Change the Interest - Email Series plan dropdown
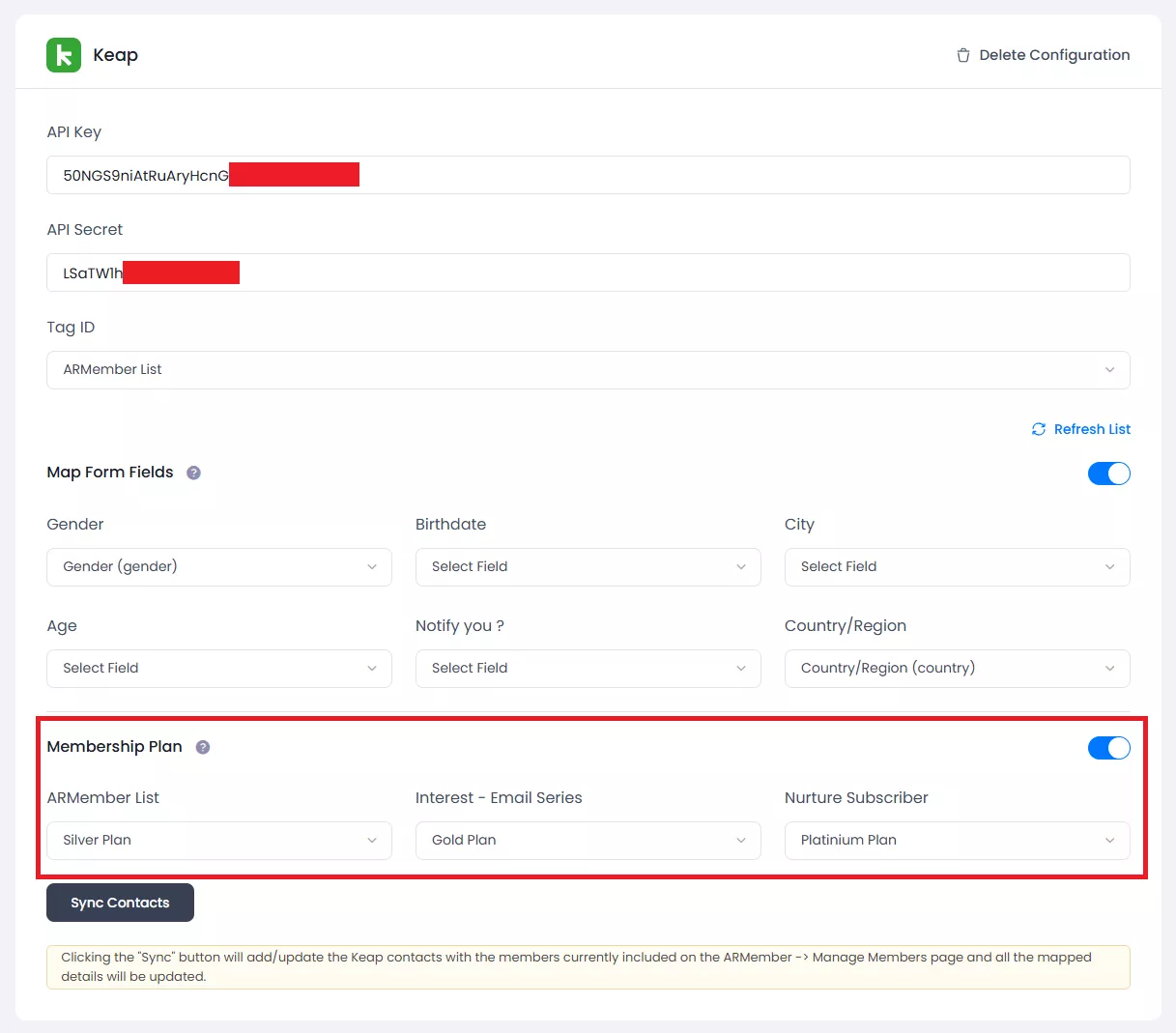Viewport: 1176px width, 1033px height. pos(588,841)
